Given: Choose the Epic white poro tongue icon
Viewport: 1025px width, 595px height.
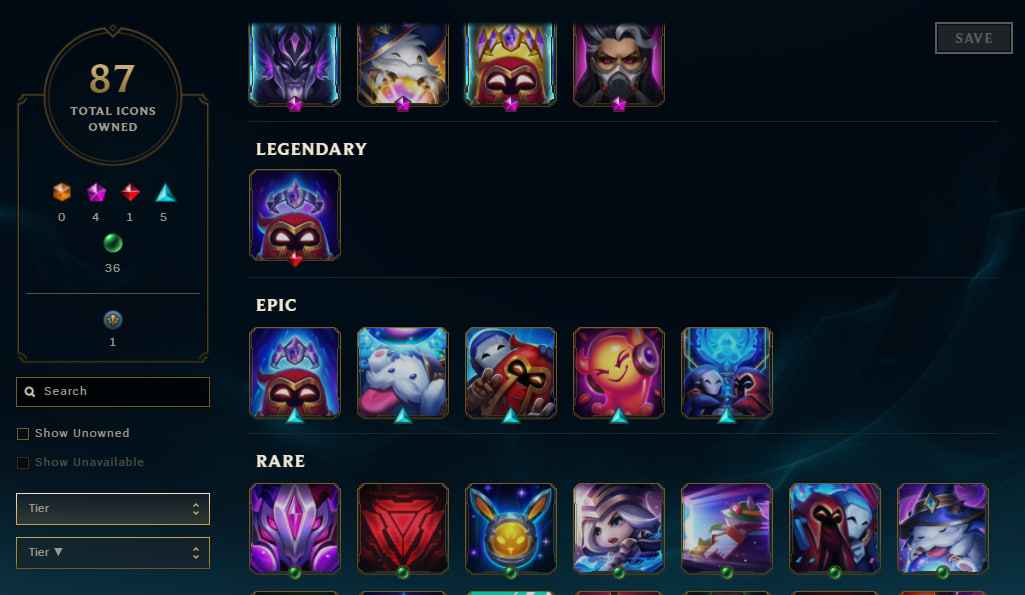Looking at the screenshot, I should pyautogui.click(x=403, y=373).
